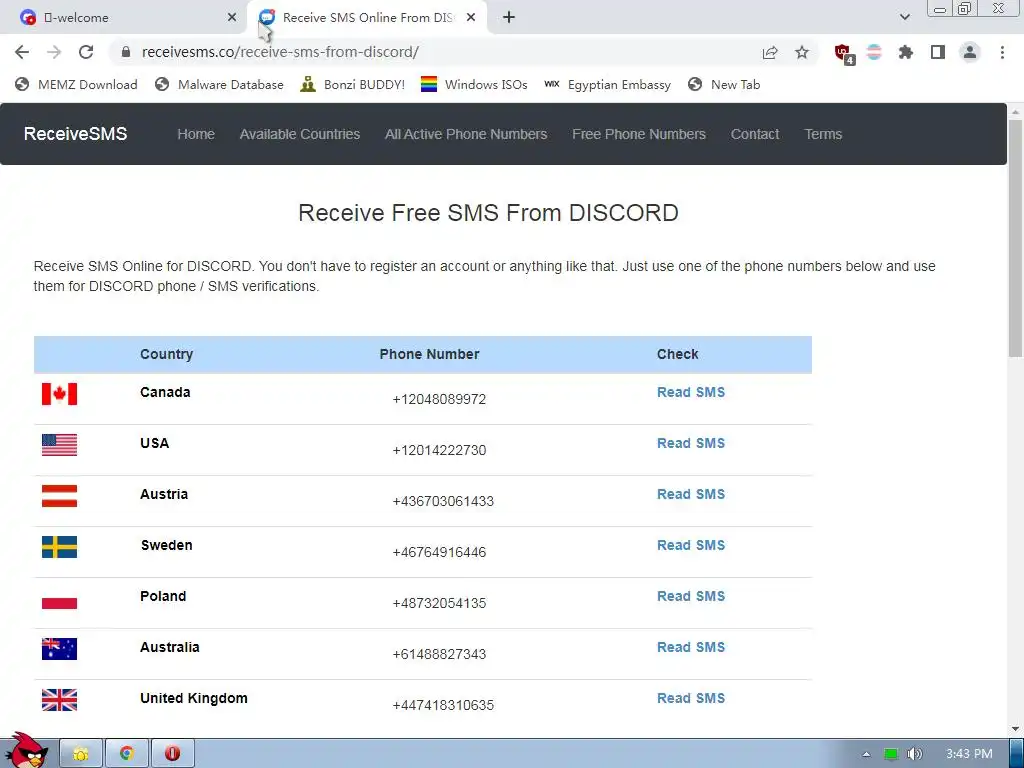The width and height of the screenshot is (1024, 768).
Task: Toggle the browser side panel icon
Action: (x=938, y=52)
